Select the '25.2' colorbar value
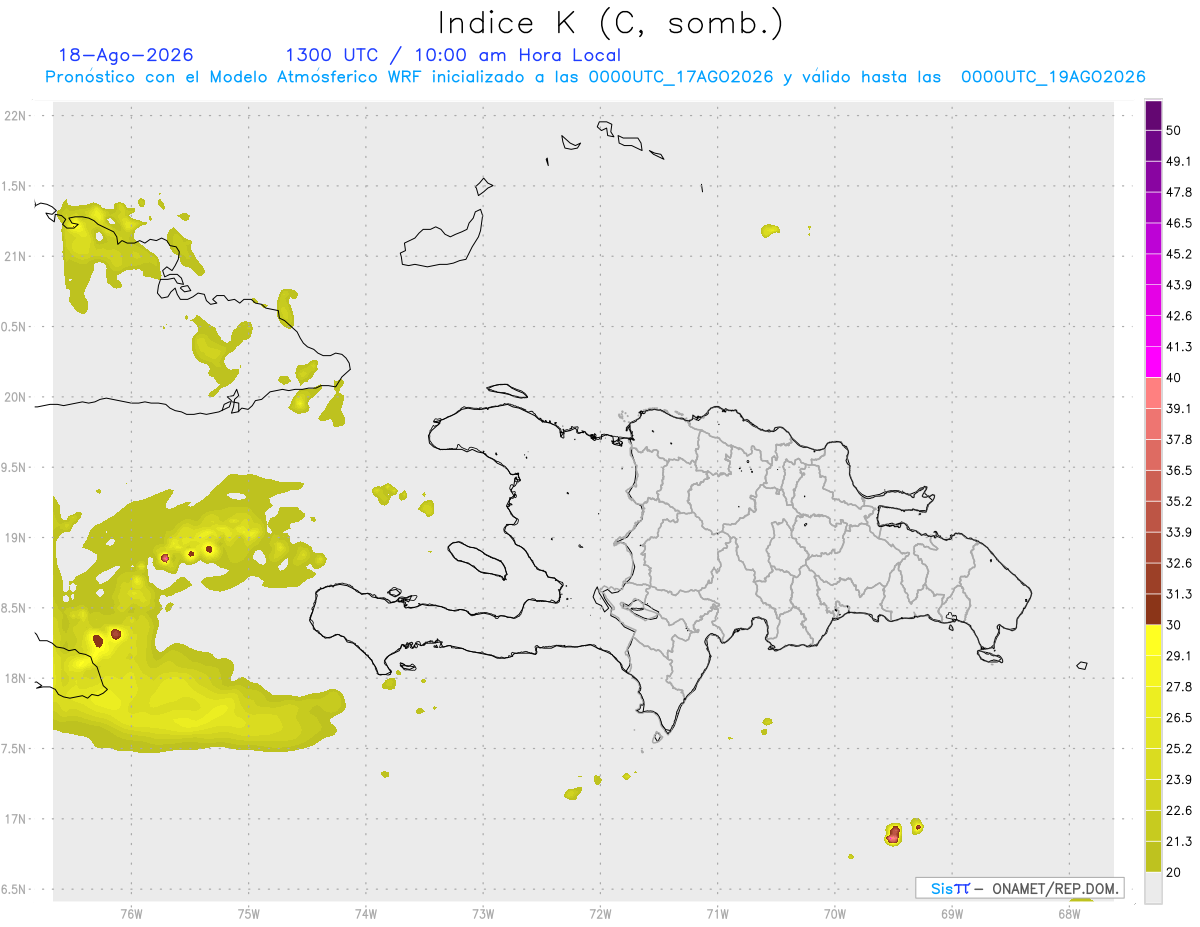Screen dimensions: 1200x927 click(1179, 749)
